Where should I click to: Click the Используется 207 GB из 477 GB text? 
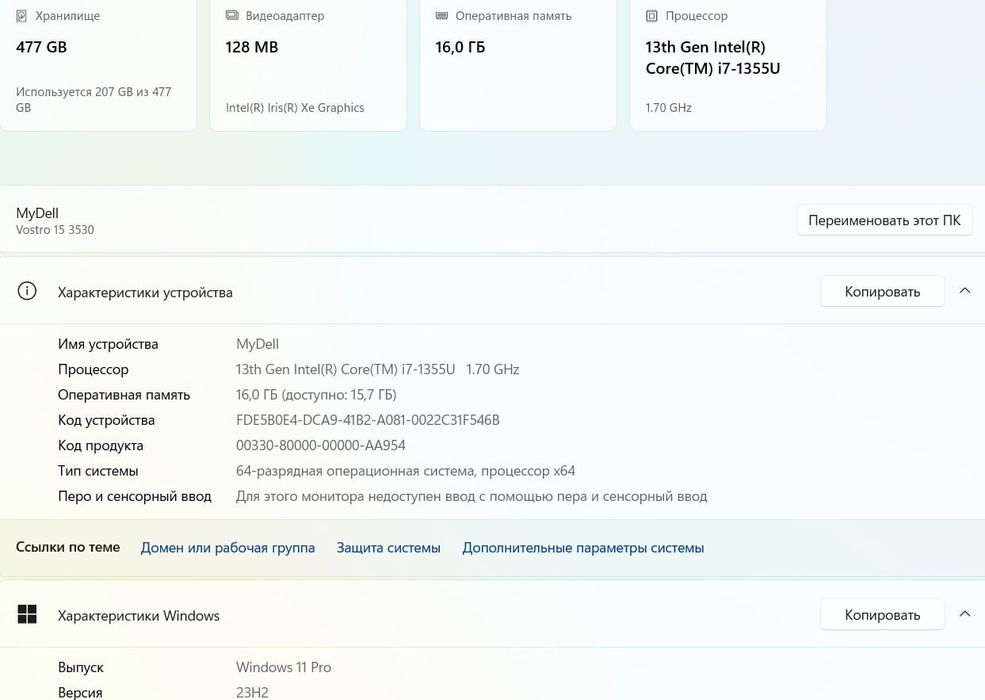94,99
